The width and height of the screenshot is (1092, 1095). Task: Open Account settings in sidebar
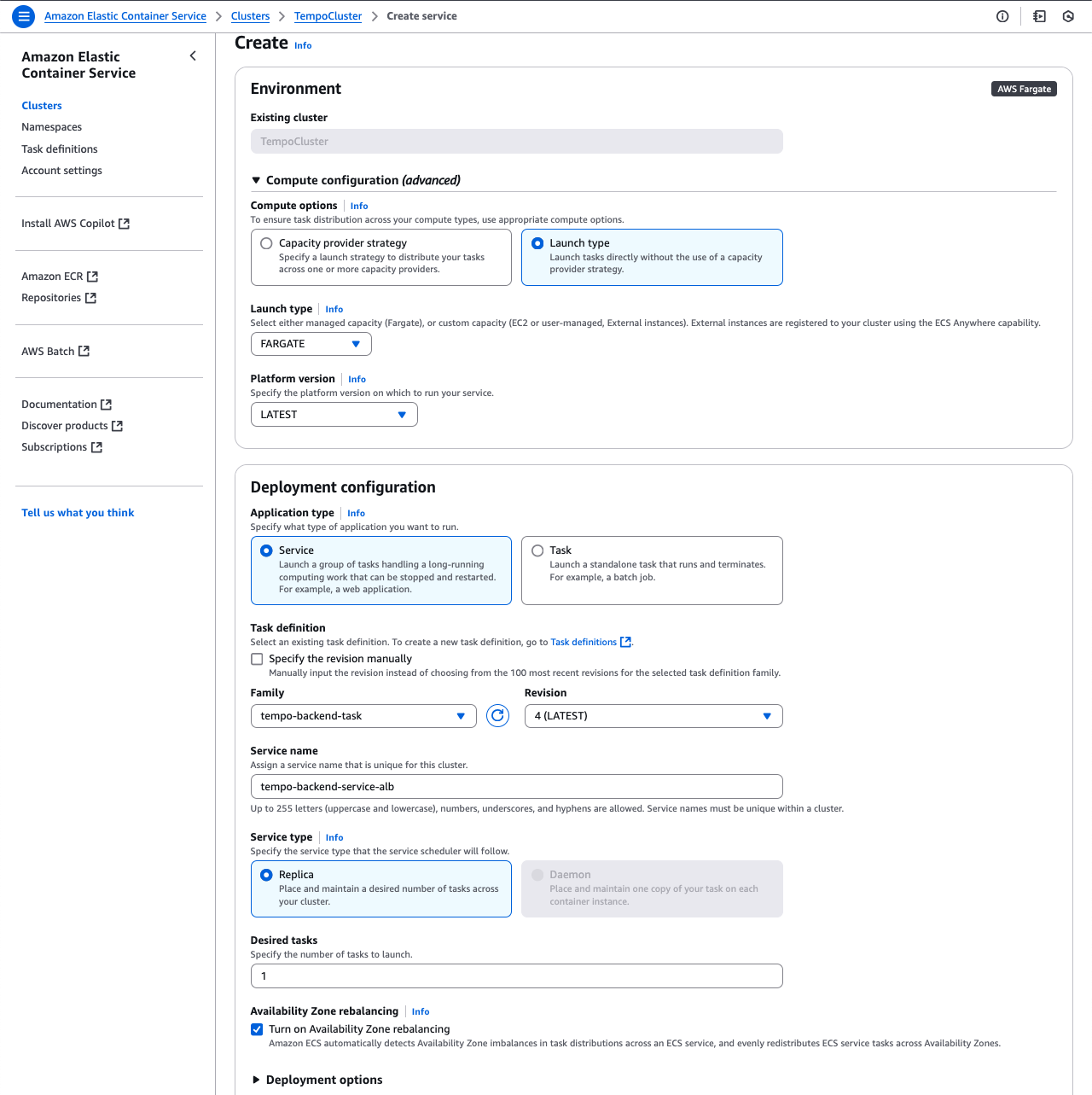[x=61, y=171]
